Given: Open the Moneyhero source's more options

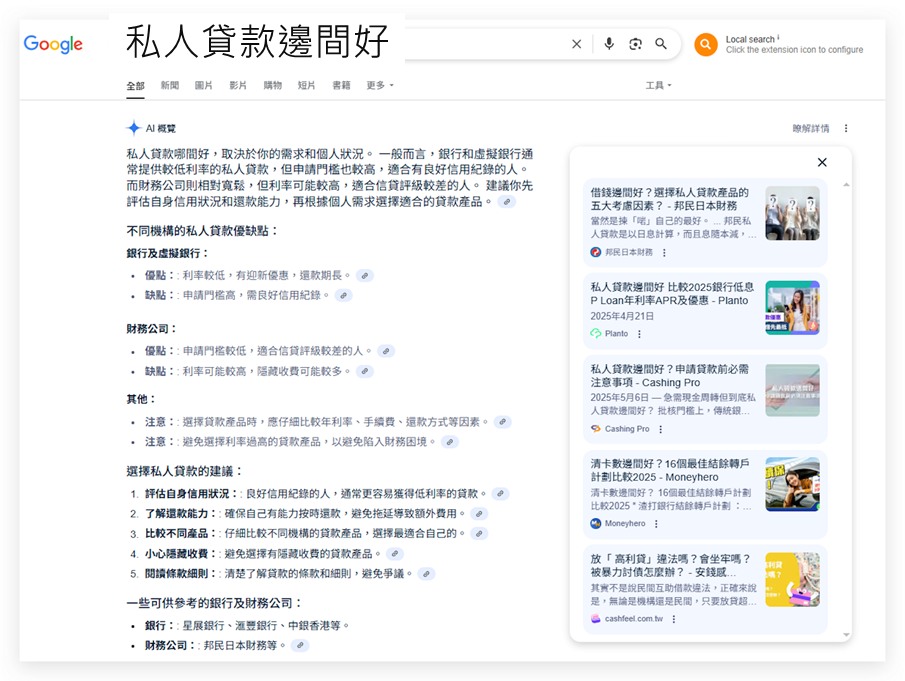Looking at the screenshot, I should tap(657, 524).
